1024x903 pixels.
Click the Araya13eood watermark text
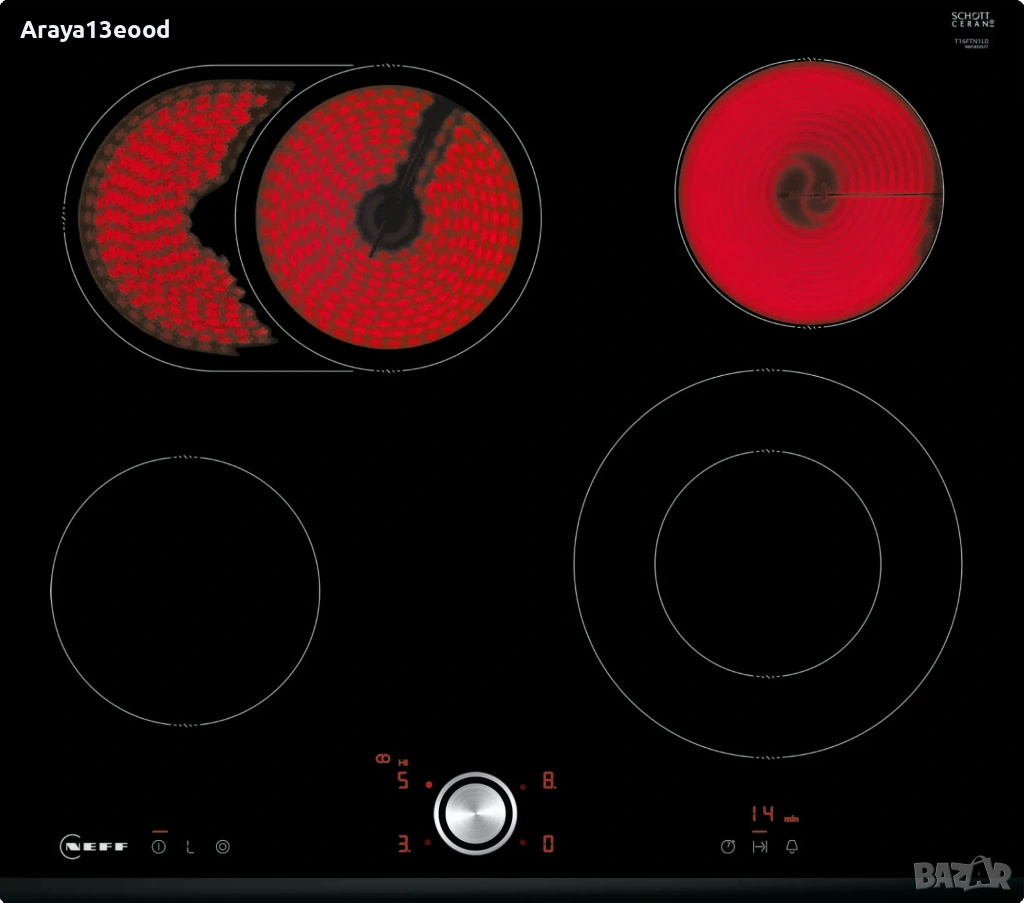tap(95, 30)
